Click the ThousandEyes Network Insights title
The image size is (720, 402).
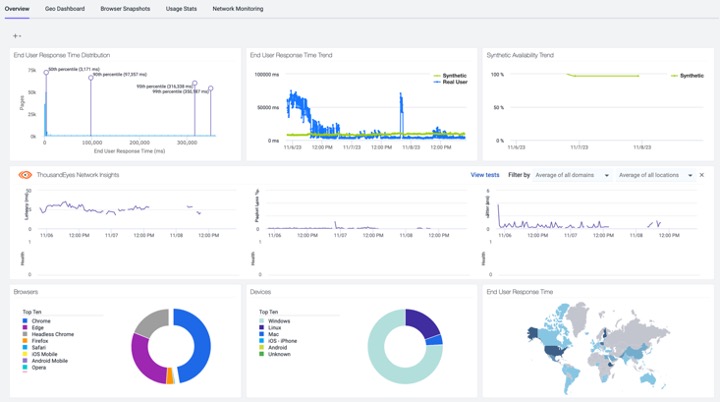[x=78, y=175]
